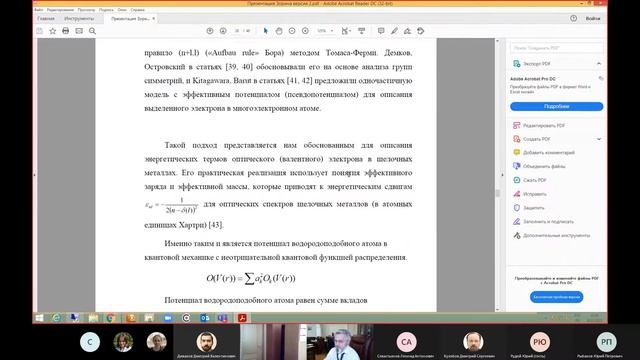Go to next page with down arrow icon

coord(223,31)
